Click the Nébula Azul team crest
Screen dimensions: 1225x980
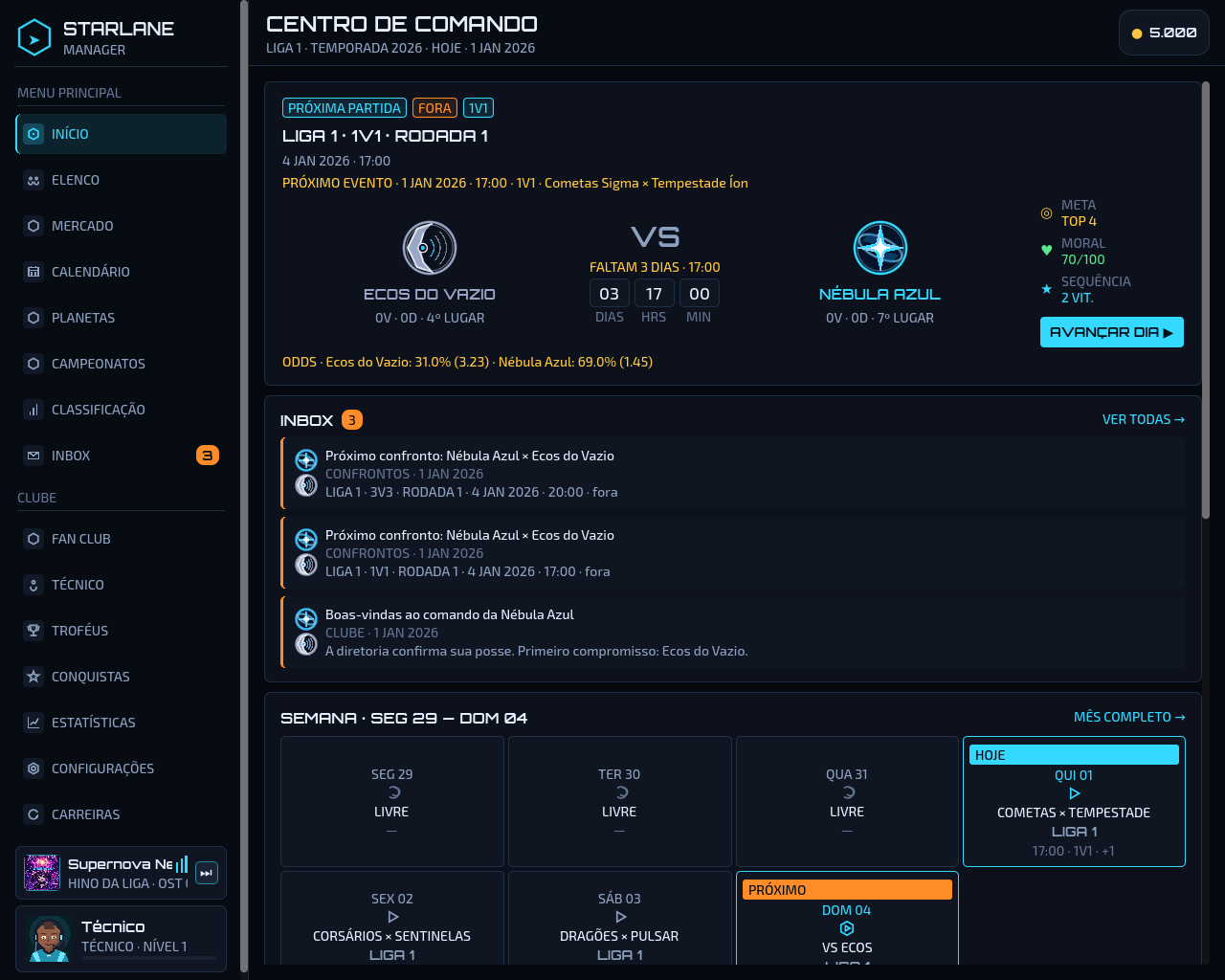(880, 248)
